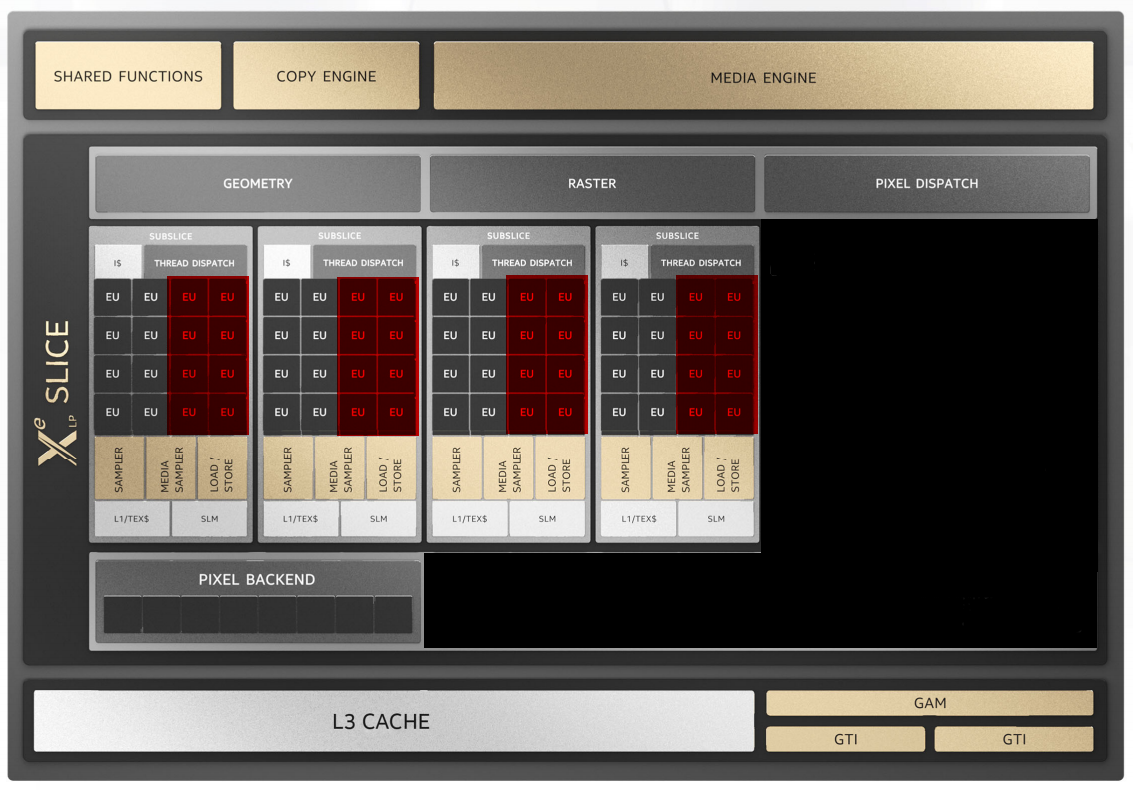Click the fourth subslice's SUBSLICE heading
Image resolution: width=1133 pixels, height=790 pixels.
point(677,236)
